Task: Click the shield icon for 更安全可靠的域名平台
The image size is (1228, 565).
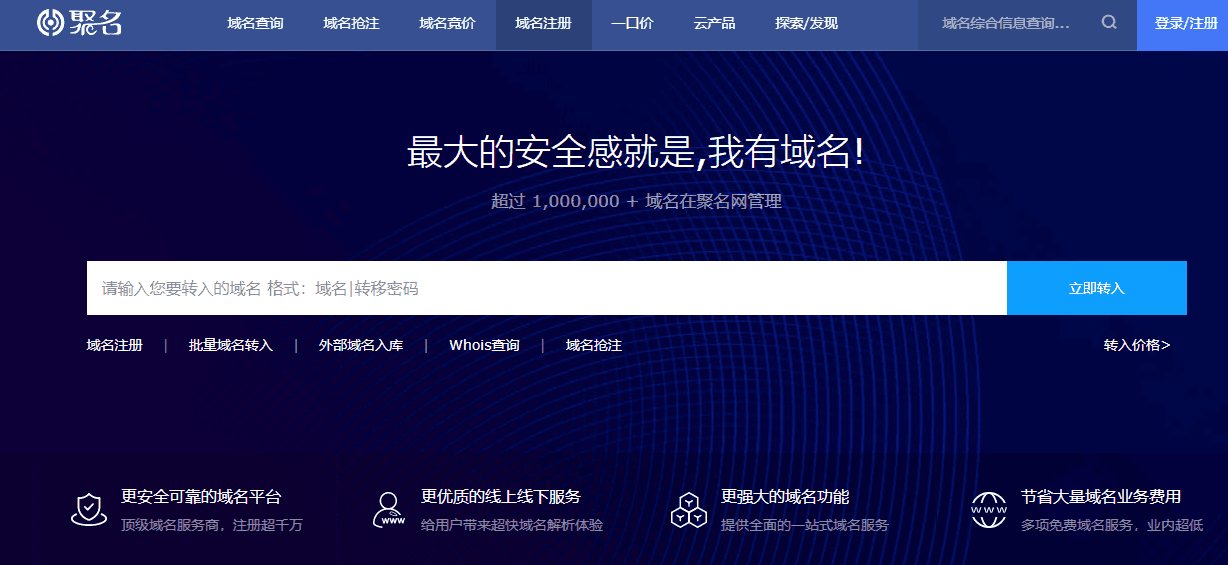Action: tap(89, 509)
